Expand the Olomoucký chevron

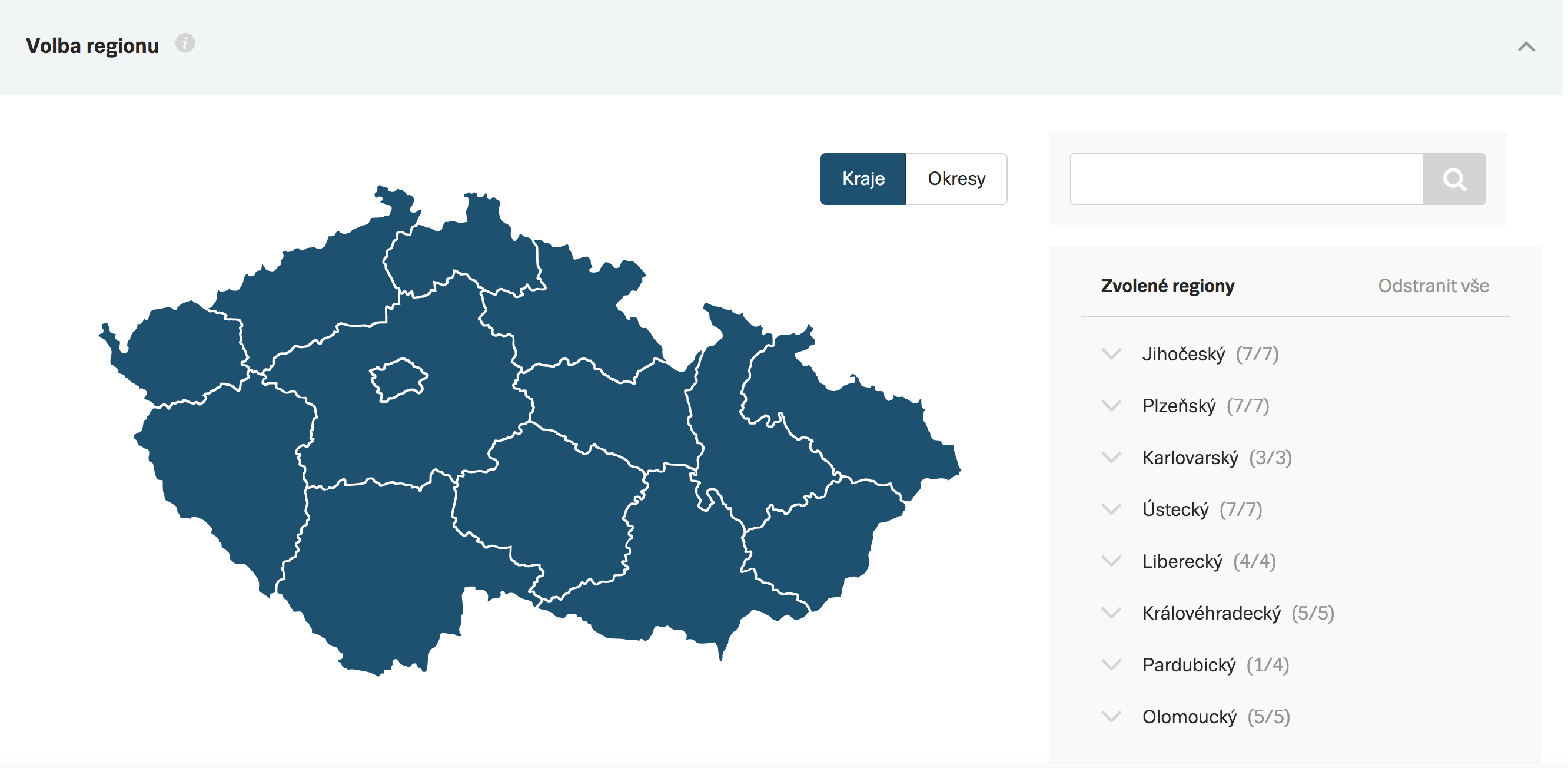(x=1111, y=717)
